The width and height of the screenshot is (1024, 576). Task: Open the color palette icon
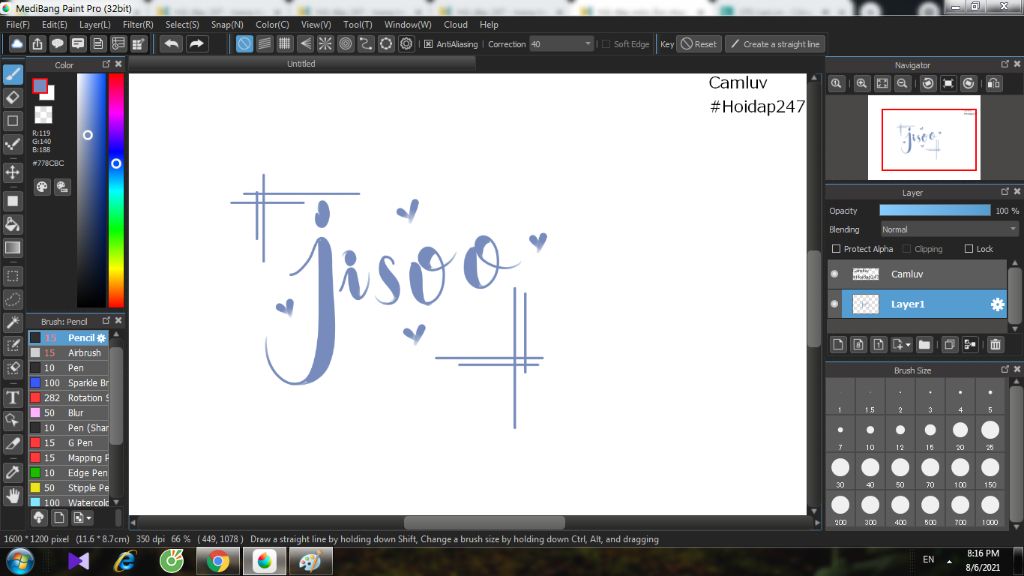(42, 187)
